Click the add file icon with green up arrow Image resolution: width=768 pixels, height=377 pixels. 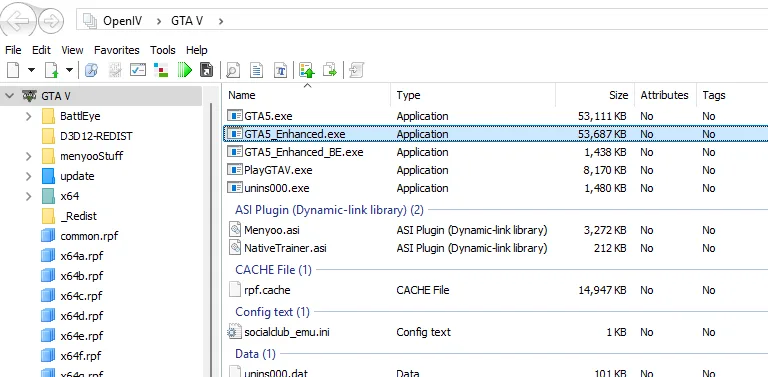[x=51, y=71]
